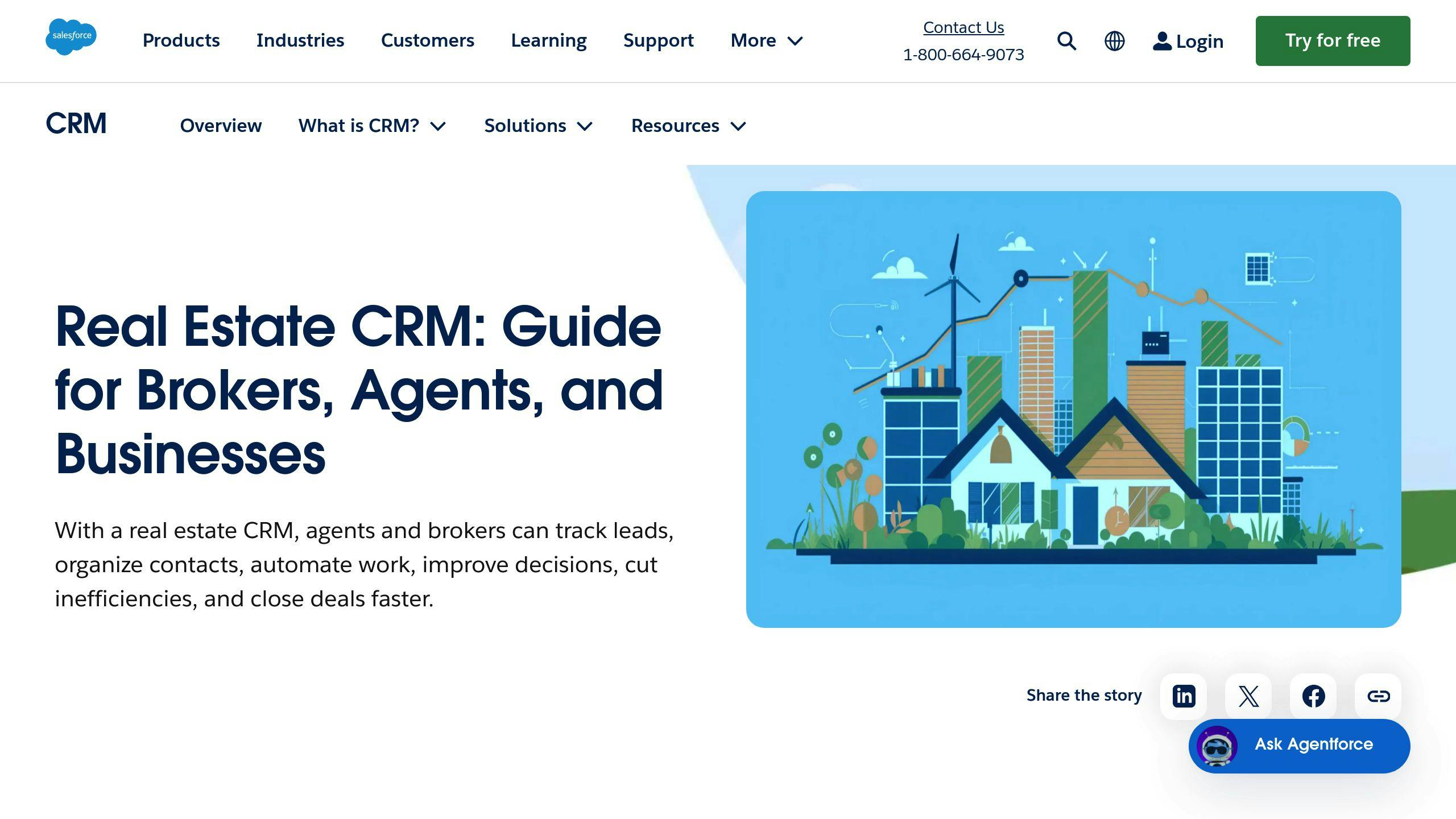
Task: Open the search magnifier icon
Action: (1066, 41)
